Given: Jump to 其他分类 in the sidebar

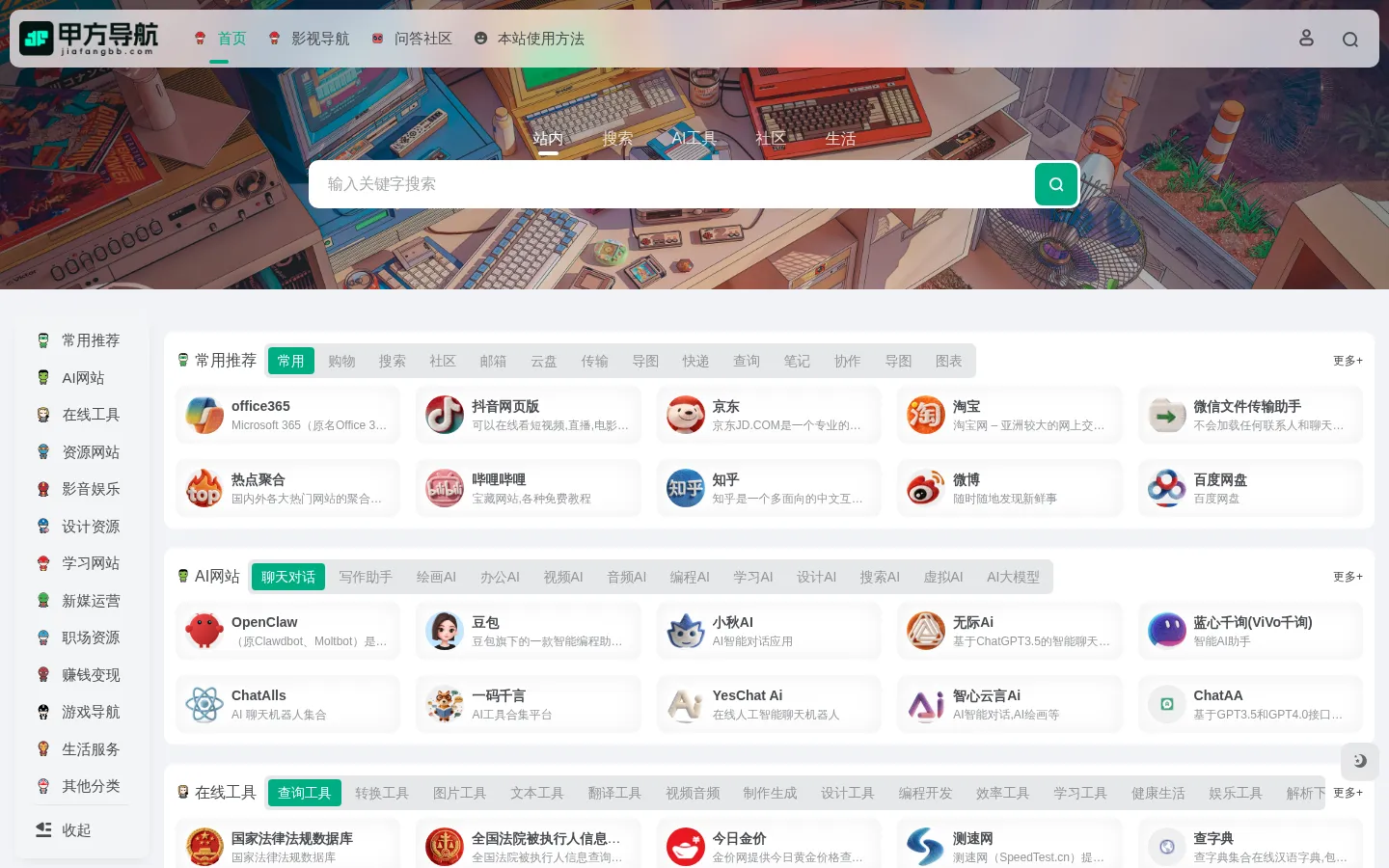Looking at the screenshot, I should [79, 786].
